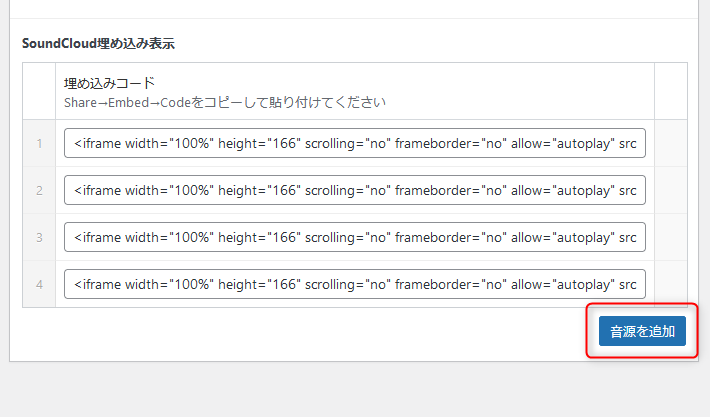Select the row number 2 handle
The height and width of the screenshot is (417, 710).
[x=39, y=190]
